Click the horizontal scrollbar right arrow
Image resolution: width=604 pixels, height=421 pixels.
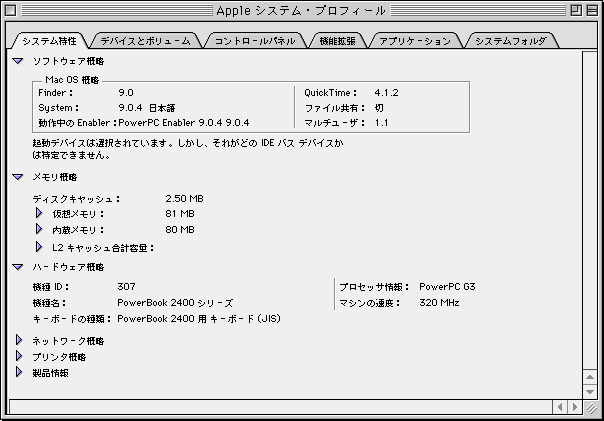(575, 407)
